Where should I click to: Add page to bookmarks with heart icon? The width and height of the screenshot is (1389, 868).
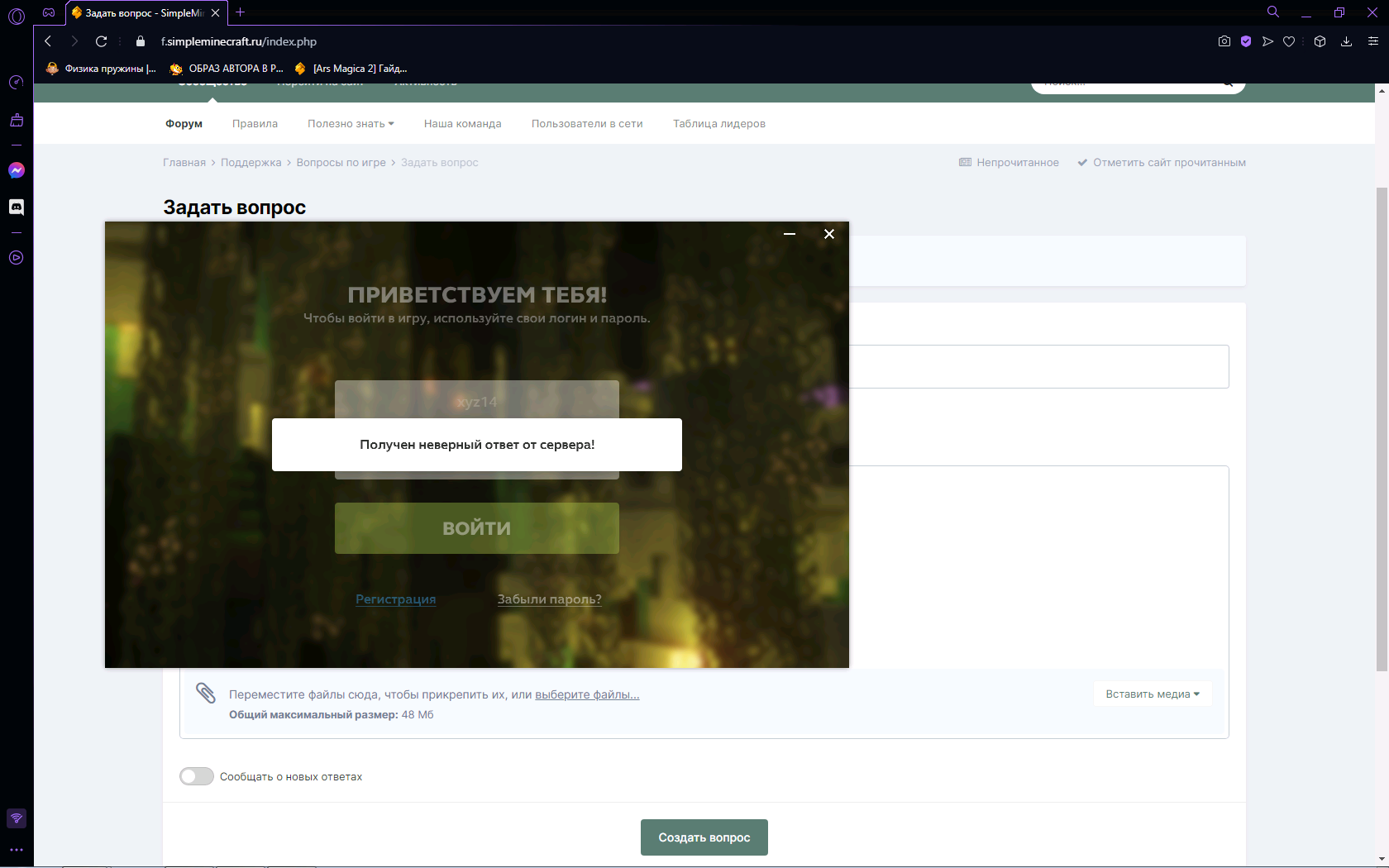pos(1289,41)
